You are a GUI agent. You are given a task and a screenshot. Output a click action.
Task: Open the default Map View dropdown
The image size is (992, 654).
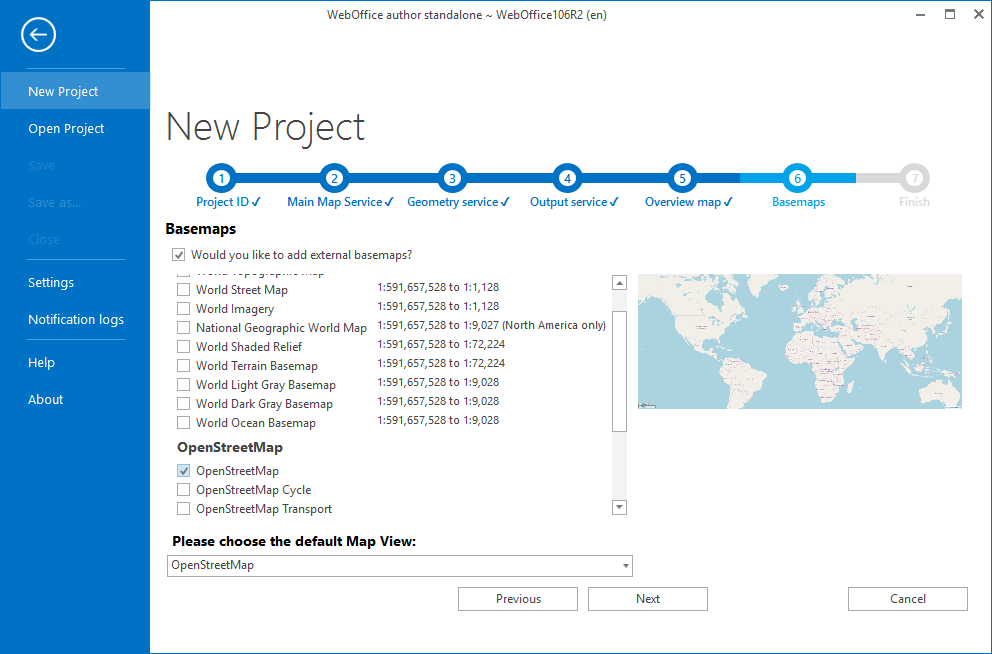pos(624,566)
